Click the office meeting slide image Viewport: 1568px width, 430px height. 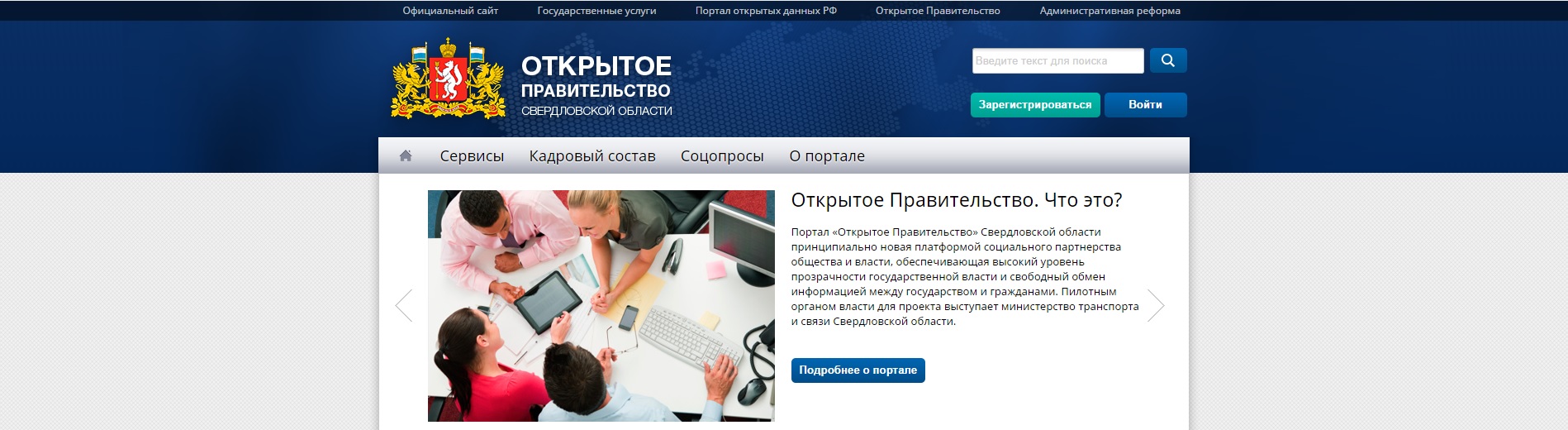(601, 306)
